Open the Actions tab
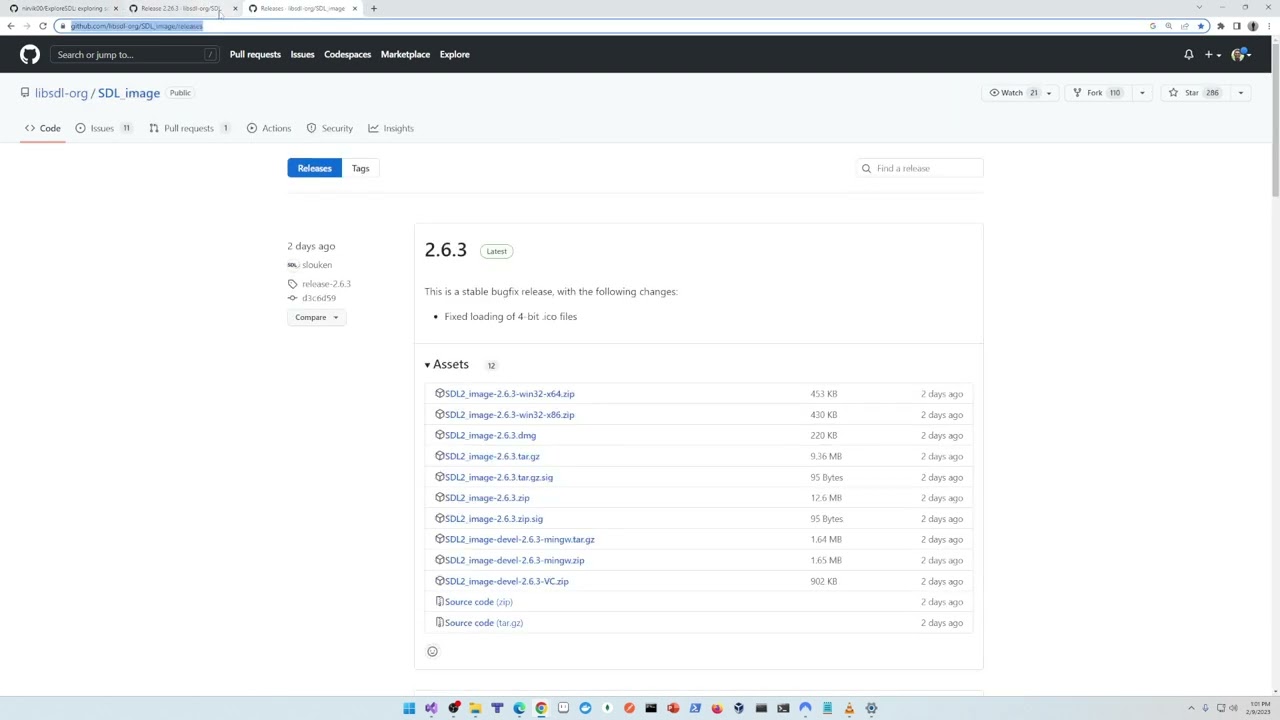Image resolution: width=1280 pixels, height=720 pixels. pos(269,128)
